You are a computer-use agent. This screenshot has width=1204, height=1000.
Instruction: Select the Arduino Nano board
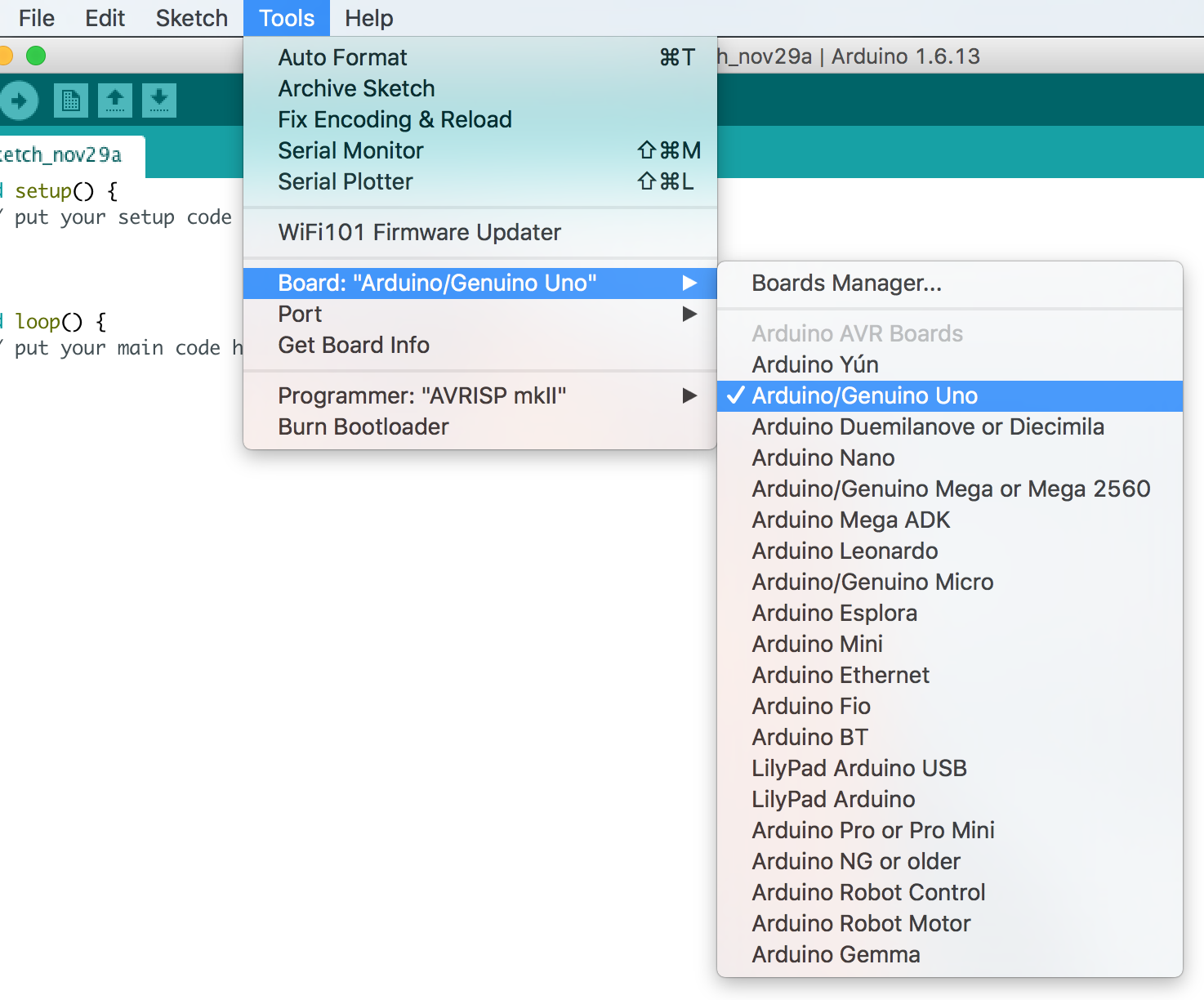950,458
